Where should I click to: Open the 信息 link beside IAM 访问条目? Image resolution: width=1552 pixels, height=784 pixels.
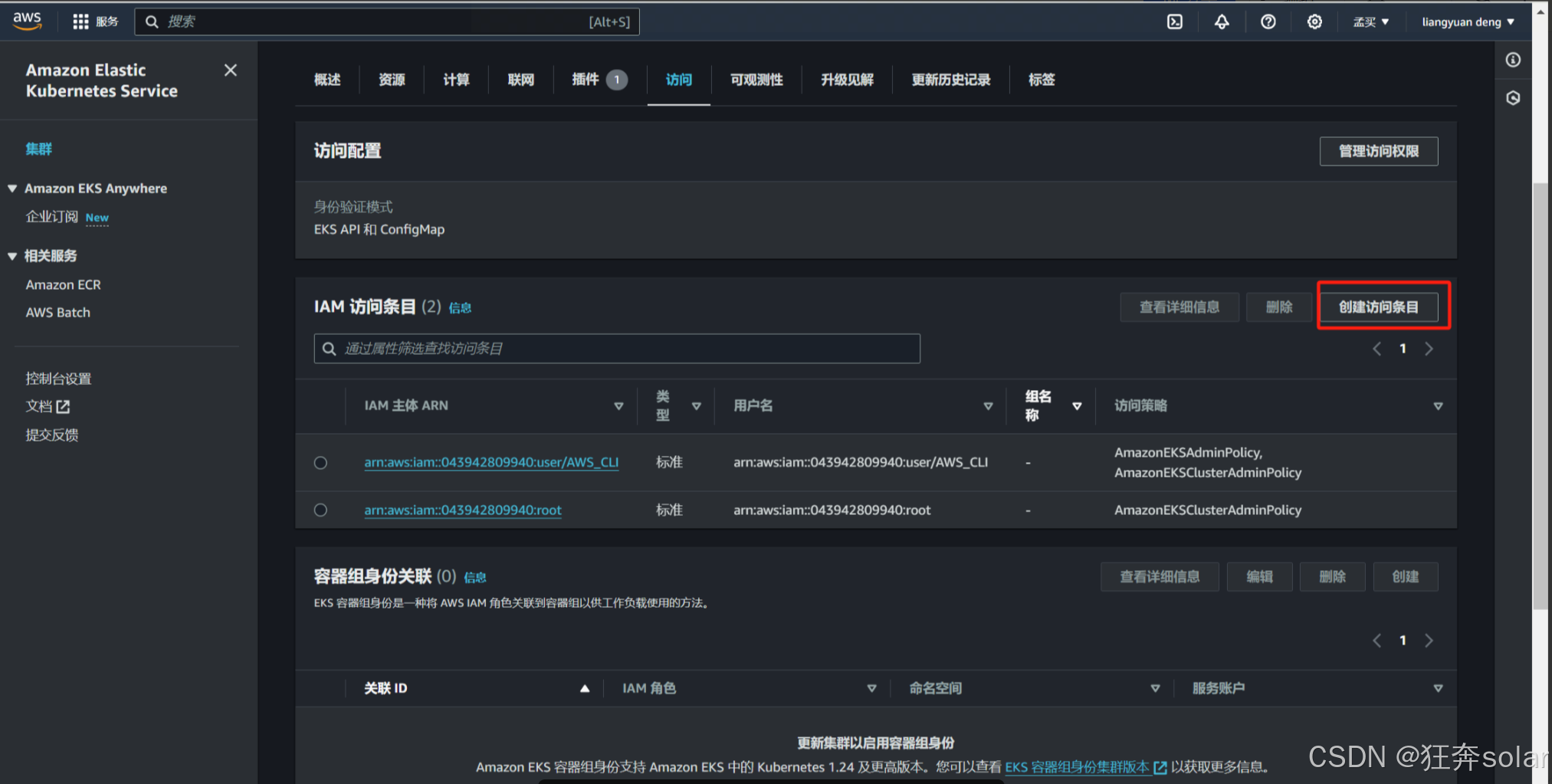pos(460,308)
